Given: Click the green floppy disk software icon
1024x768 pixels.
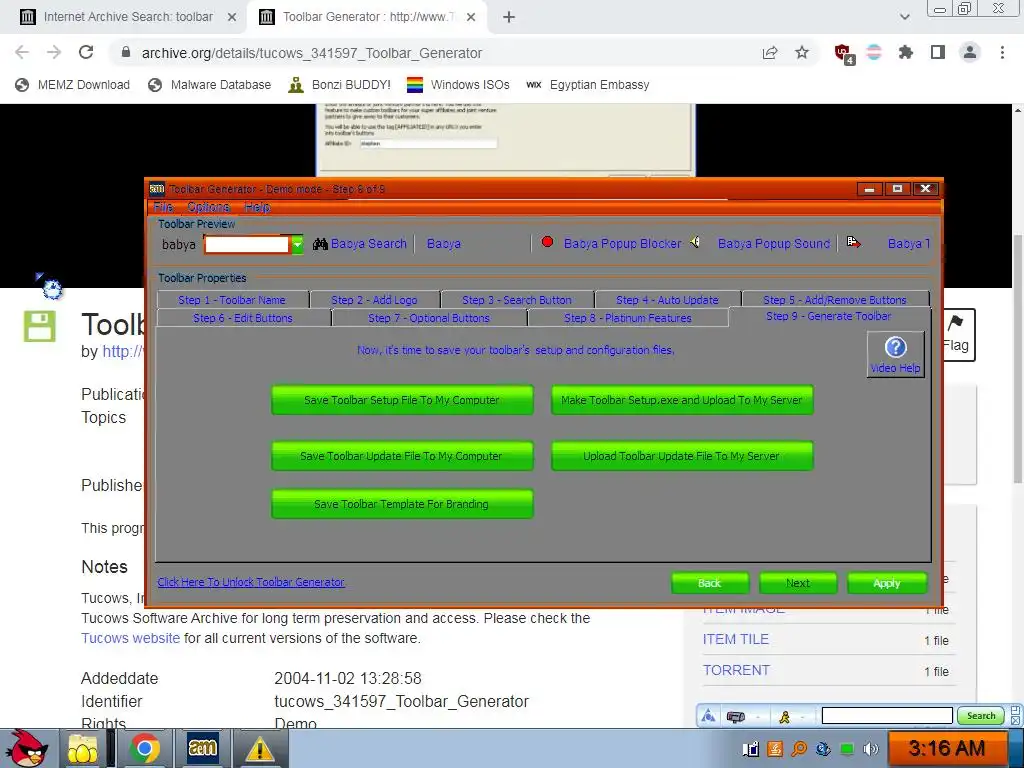Looking at the screenshot, I should coord(39,327).
